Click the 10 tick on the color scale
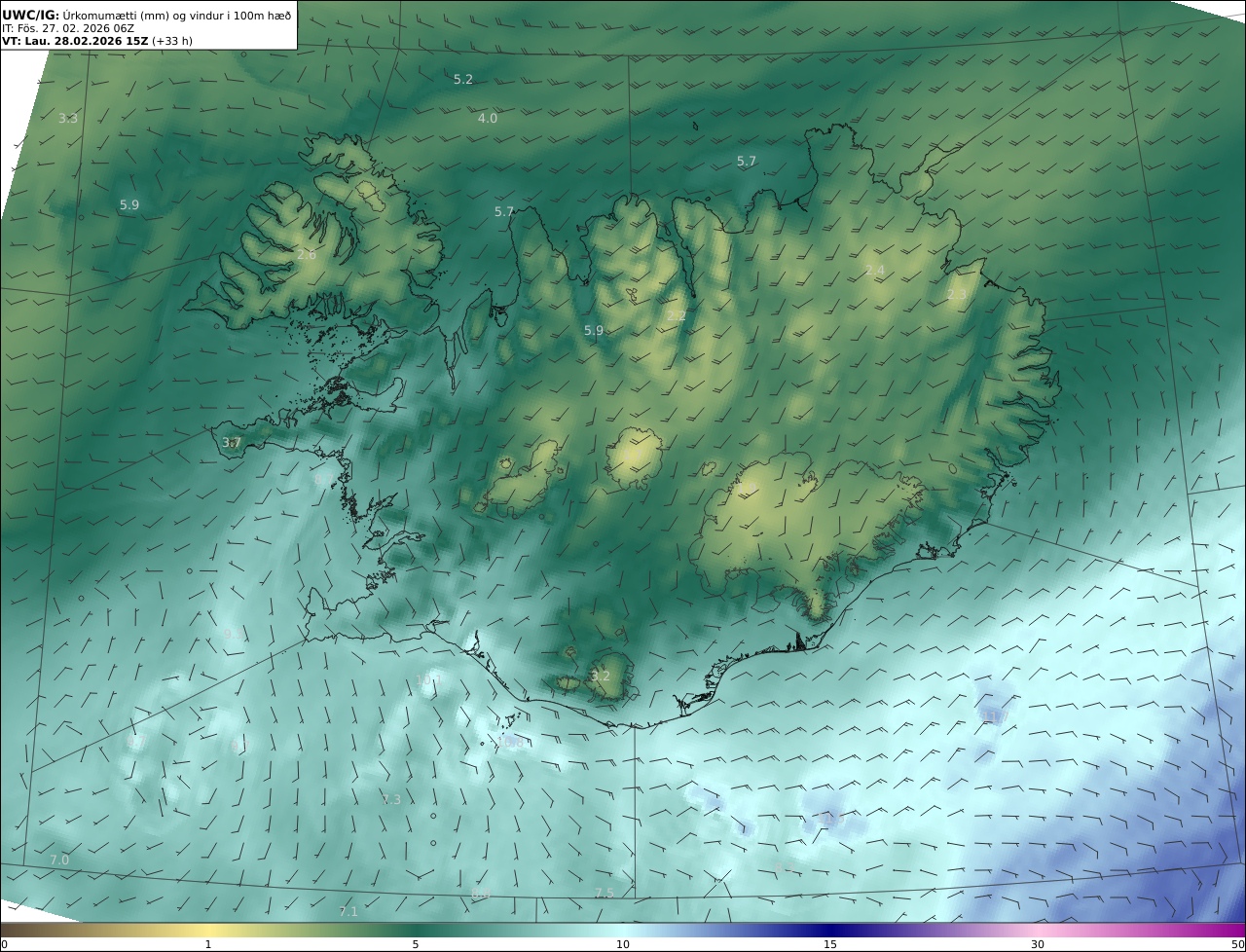Image resolution: width=1246 pixels, height=952 pixels. tap(623, 944)
